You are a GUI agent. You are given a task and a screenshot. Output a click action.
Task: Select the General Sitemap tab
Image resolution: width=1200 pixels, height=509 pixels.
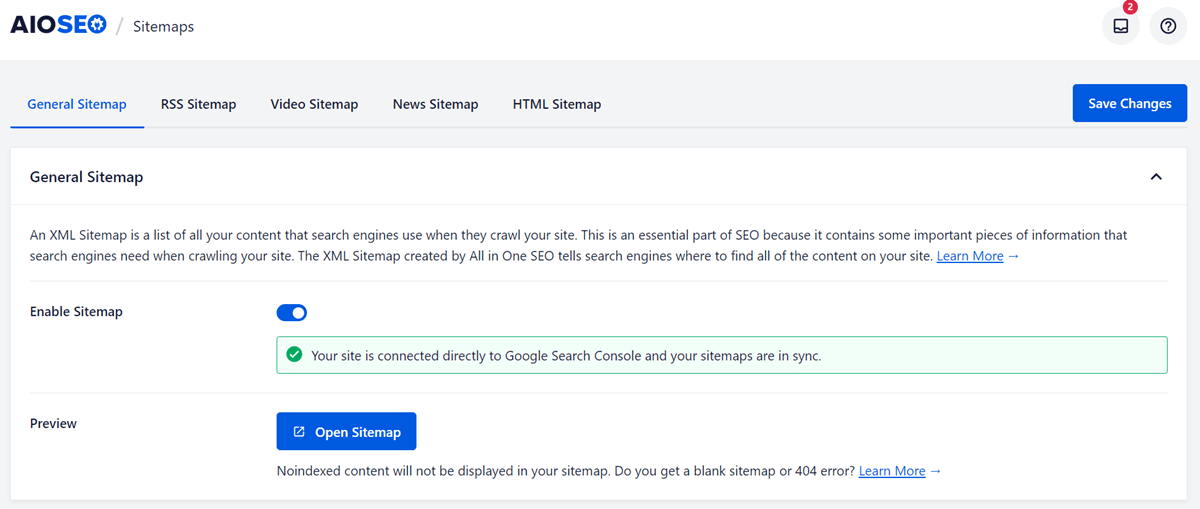77,104
